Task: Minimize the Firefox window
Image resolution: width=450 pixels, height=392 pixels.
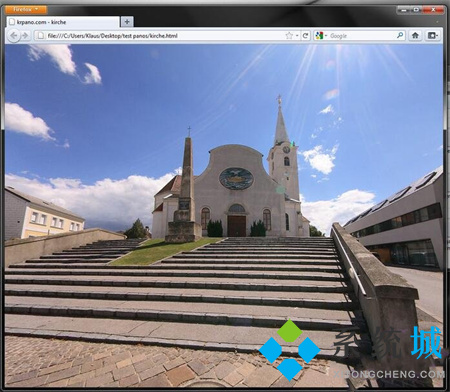Action: (404, 10)
